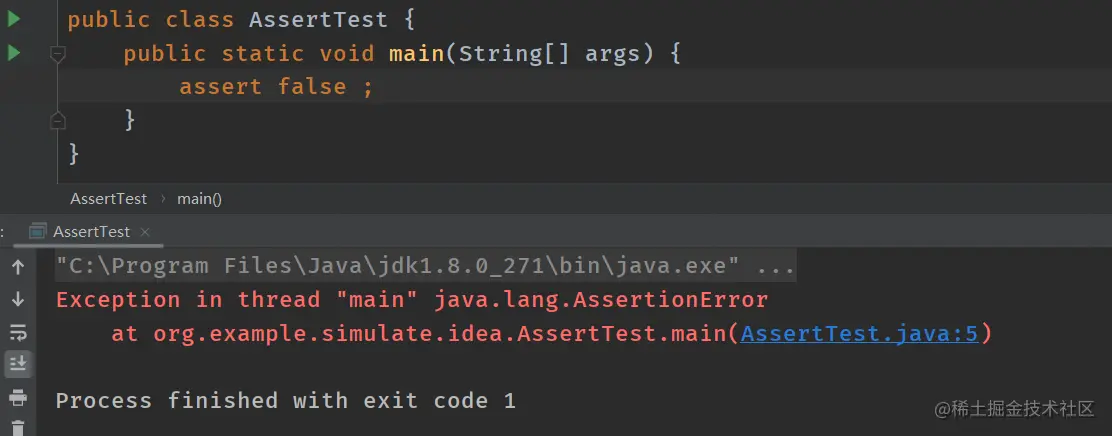The height and width of the screenshot is (436, 1112).
Task: Click the fold marker at the method's closing brace
Action: click(58, 120)
